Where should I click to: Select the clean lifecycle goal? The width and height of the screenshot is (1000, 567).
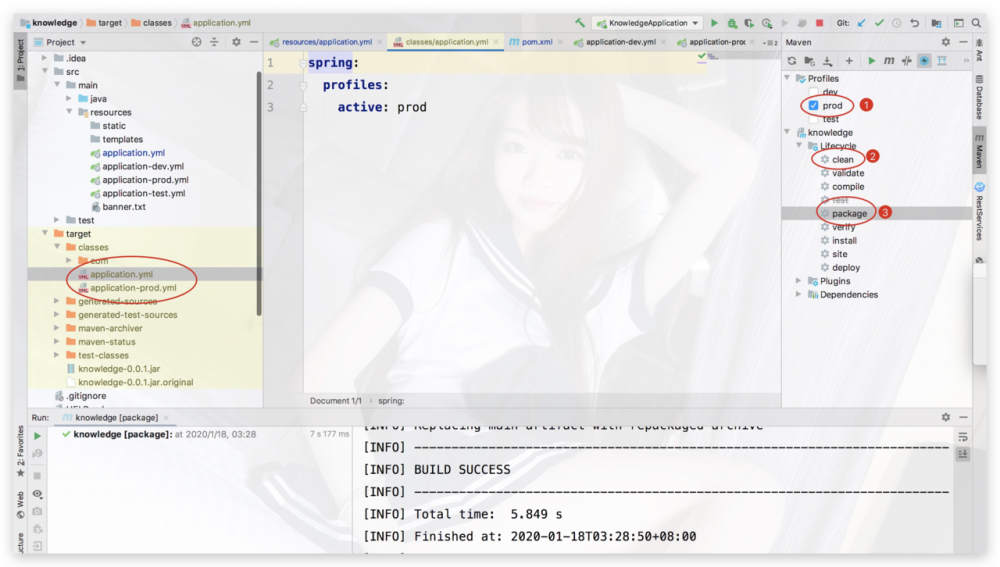pos(842,159)
